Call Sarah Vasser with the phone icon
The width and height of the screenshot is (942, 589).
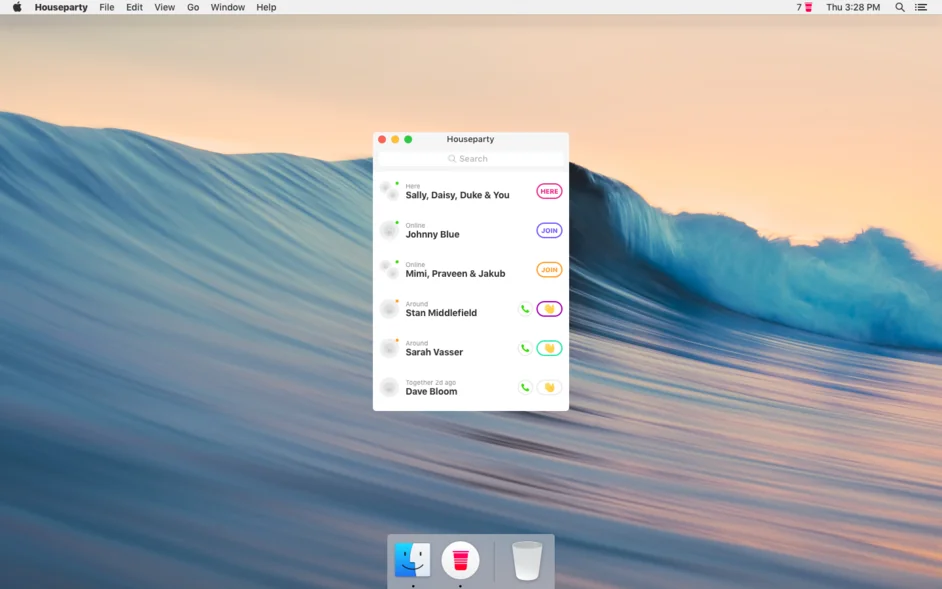524,347
